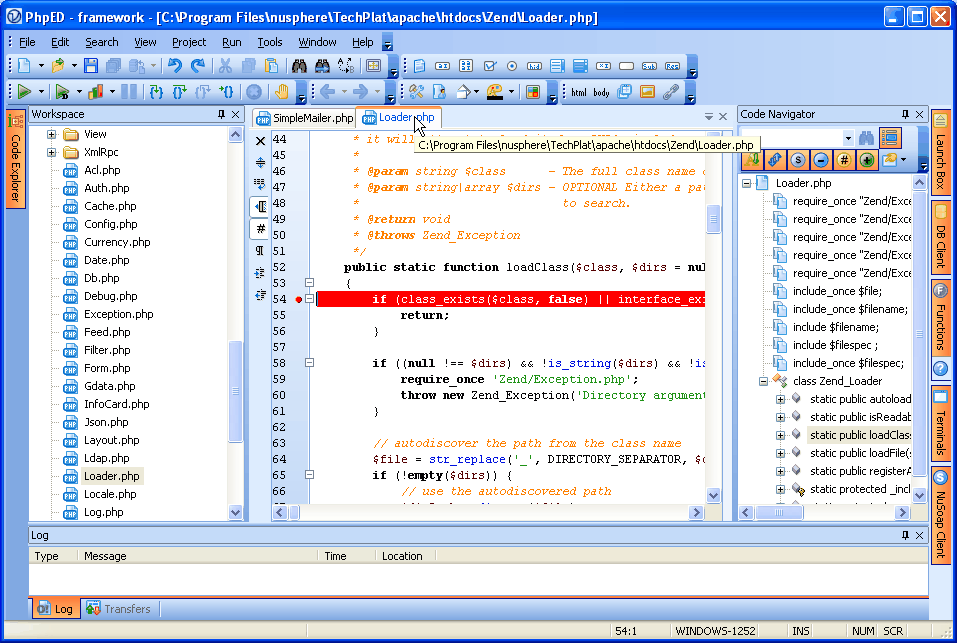Open the Tools menu
Screen dimensions: 957x643
point(270,42)
